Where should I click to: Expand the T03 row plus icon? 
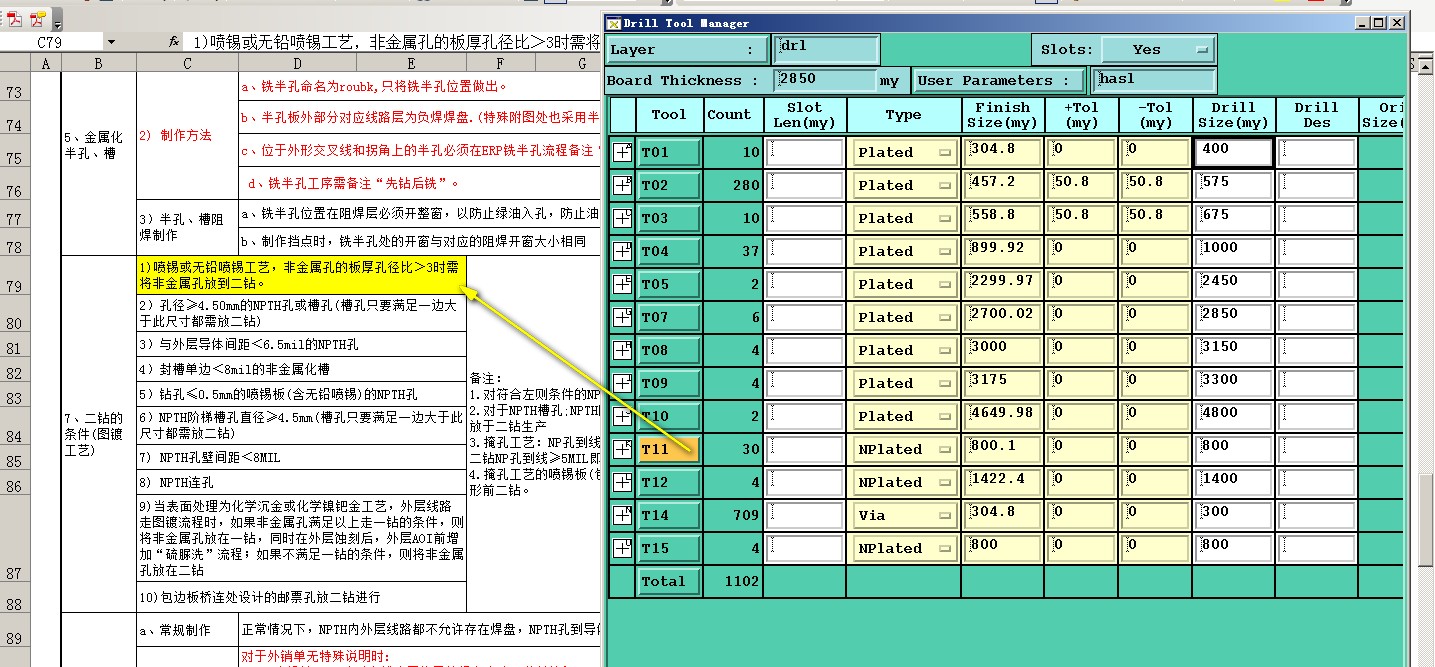coord(622,219)
